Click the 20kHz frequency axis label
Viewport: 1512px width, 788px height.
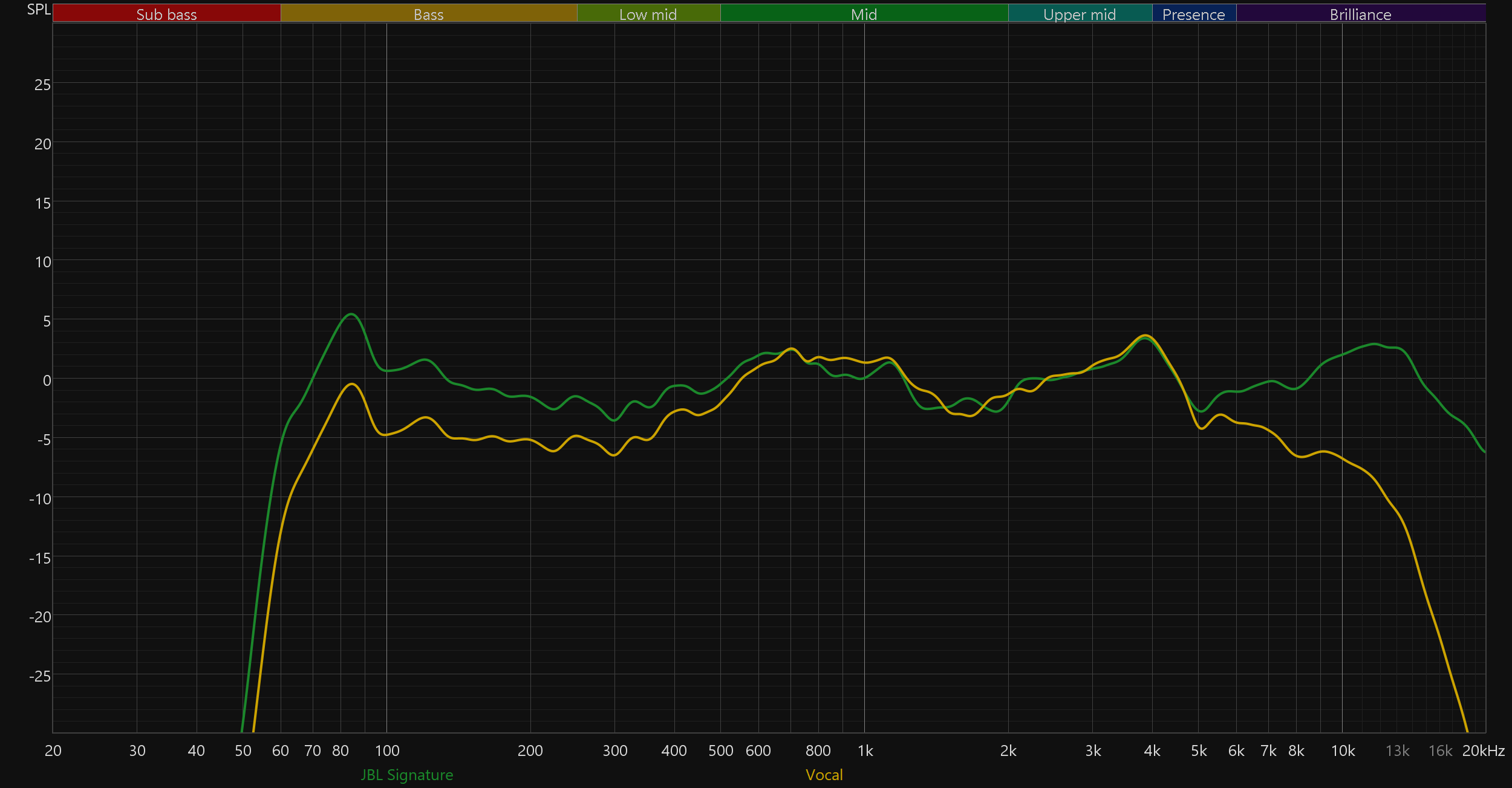tap(1483, 751)
